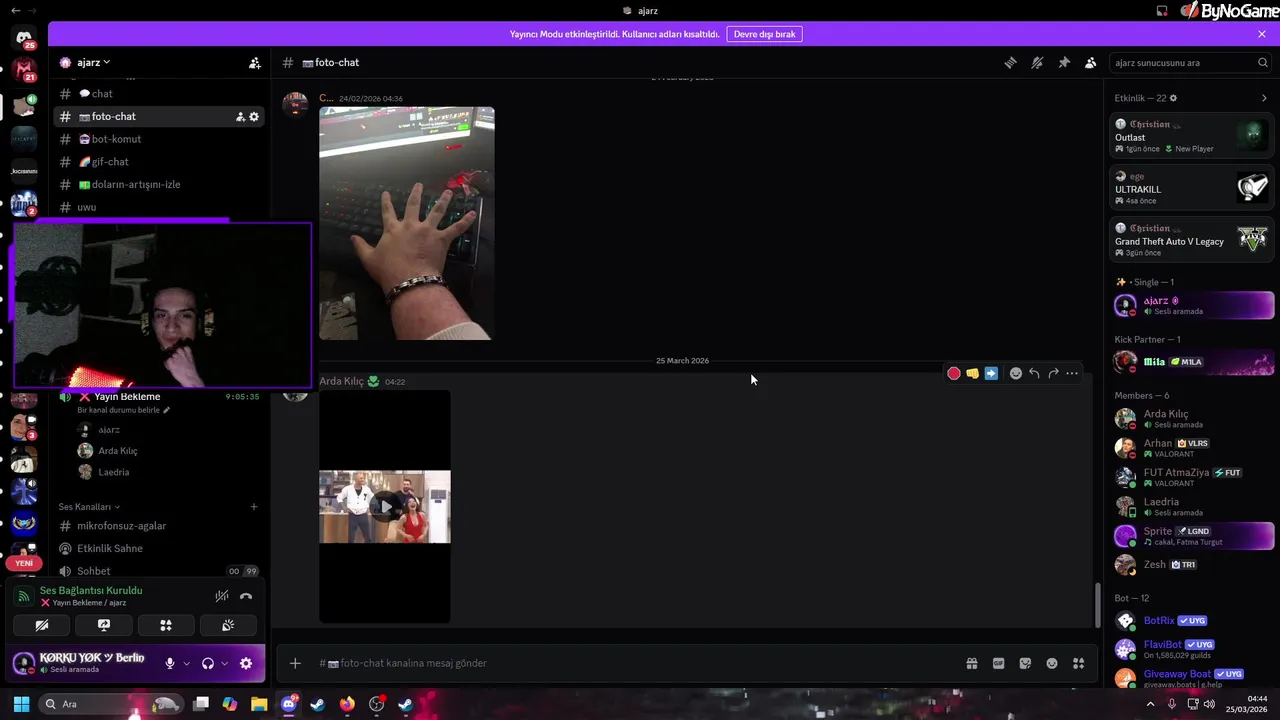The image size is (1280, 720).
Task: Open the Threads icon in channel header
Action: (x=1010, y=62)
